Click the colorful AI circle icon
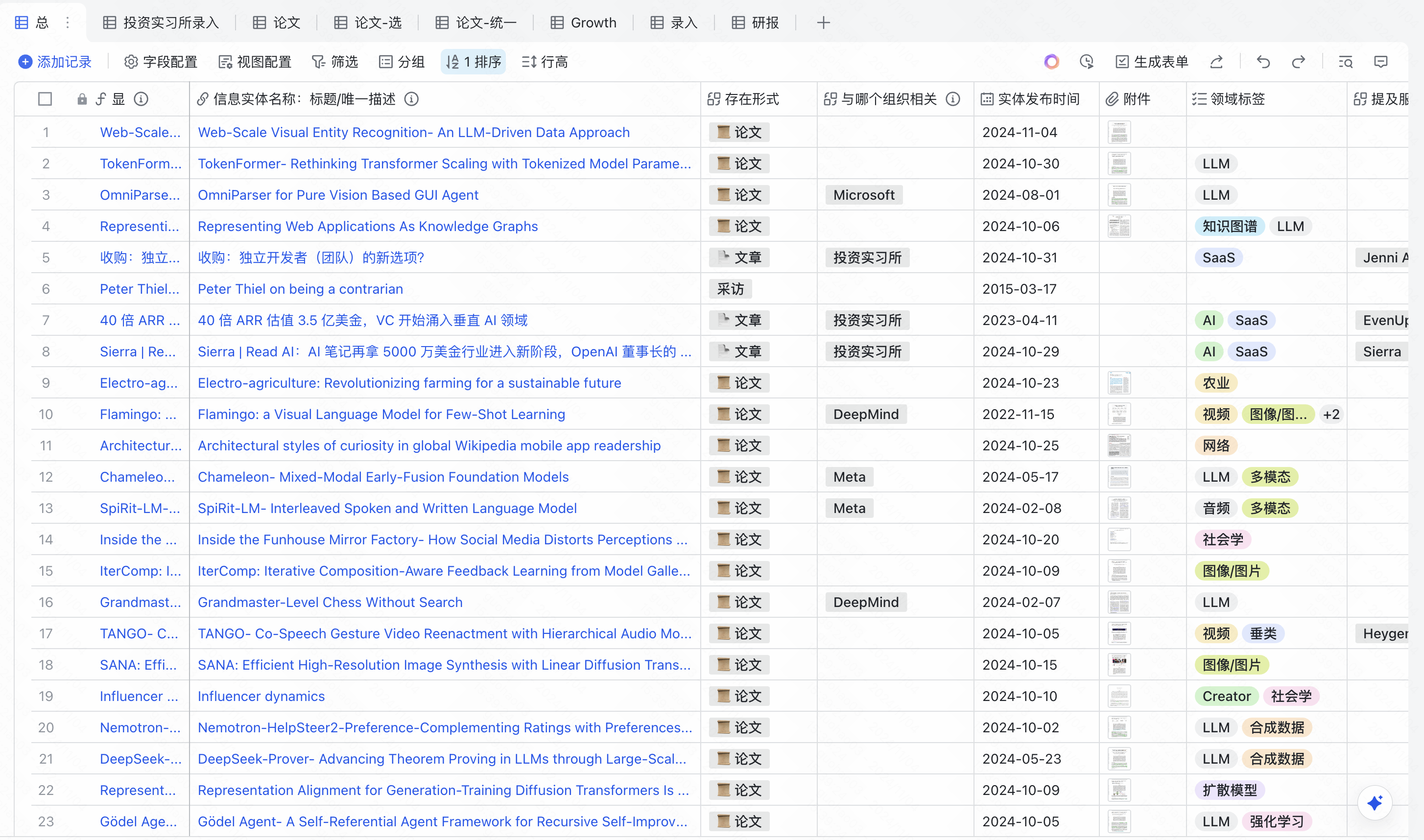 click(1051, 62)
